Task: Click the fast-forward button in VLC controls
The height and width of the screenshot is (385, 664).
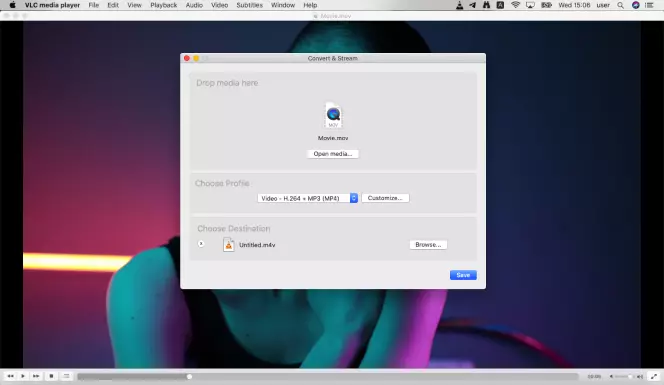Action: click(x=36, y=376)
